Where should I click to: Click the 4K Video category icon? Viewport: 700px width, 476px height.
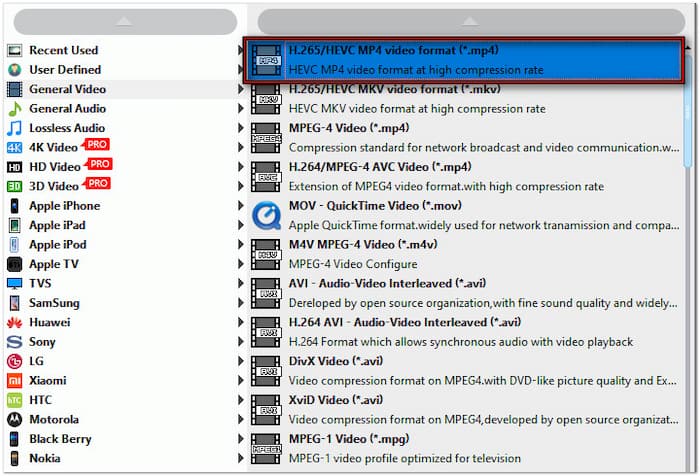click(14, 147)
